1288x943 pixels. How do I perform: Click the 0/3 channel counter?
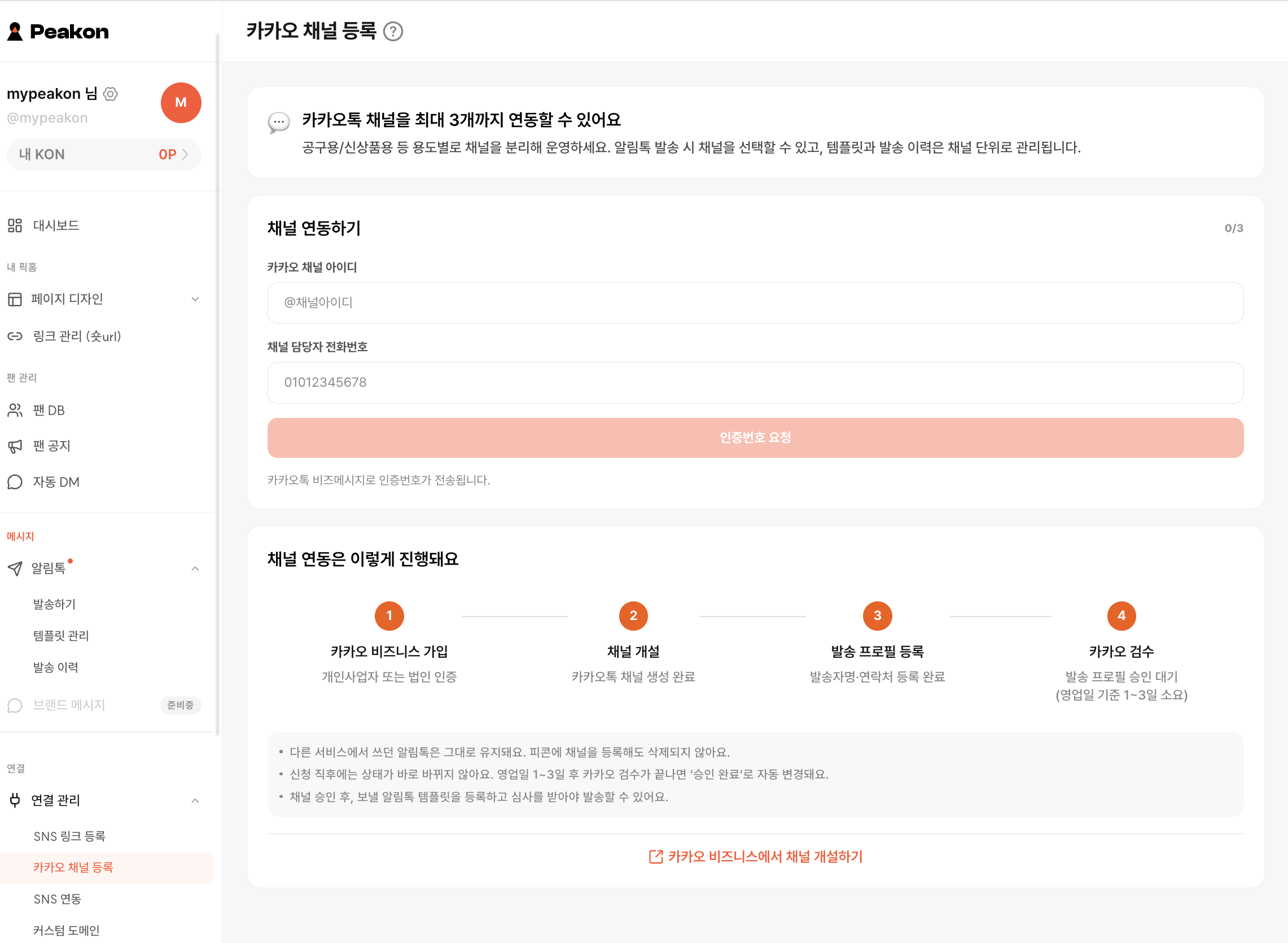point(1234,228)
